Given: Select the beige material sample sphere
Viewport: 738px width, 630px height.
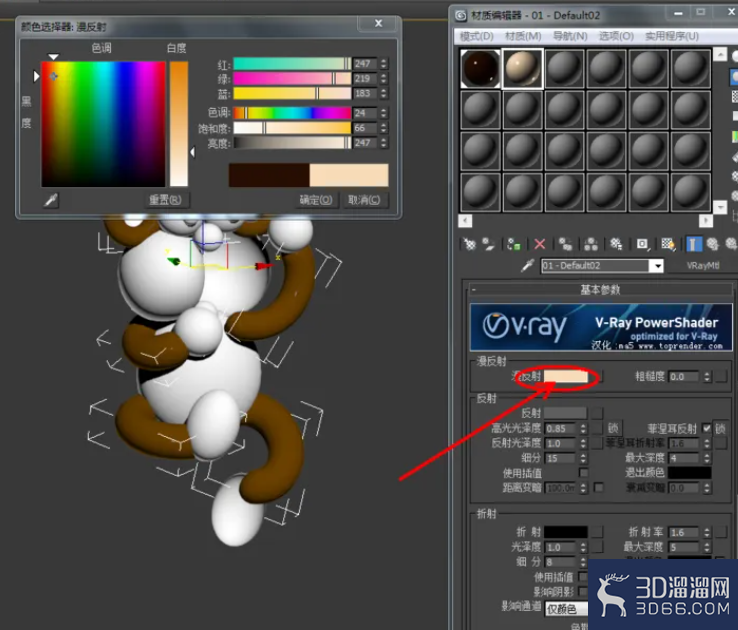Looking at the screenshot, I should (x=522, y=69).
